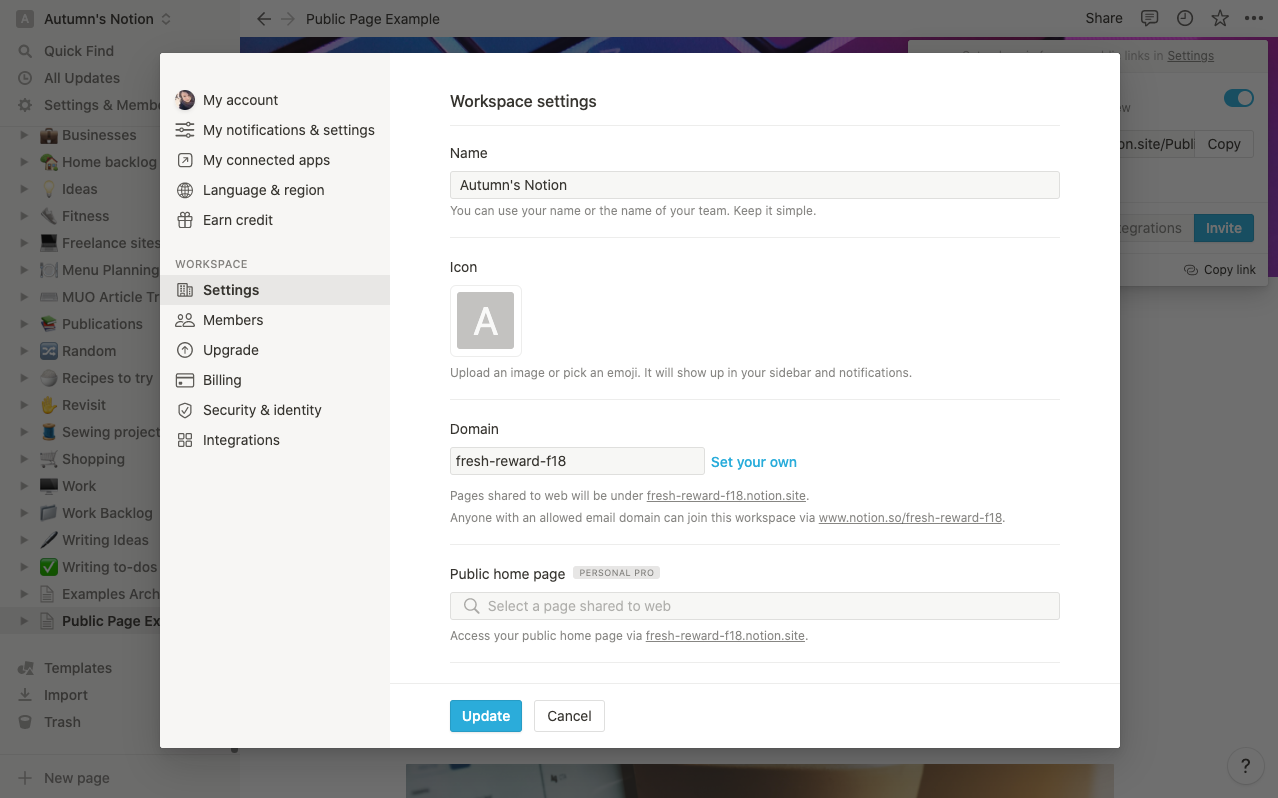Create a New page with the plus icon

tap(25, 777)
